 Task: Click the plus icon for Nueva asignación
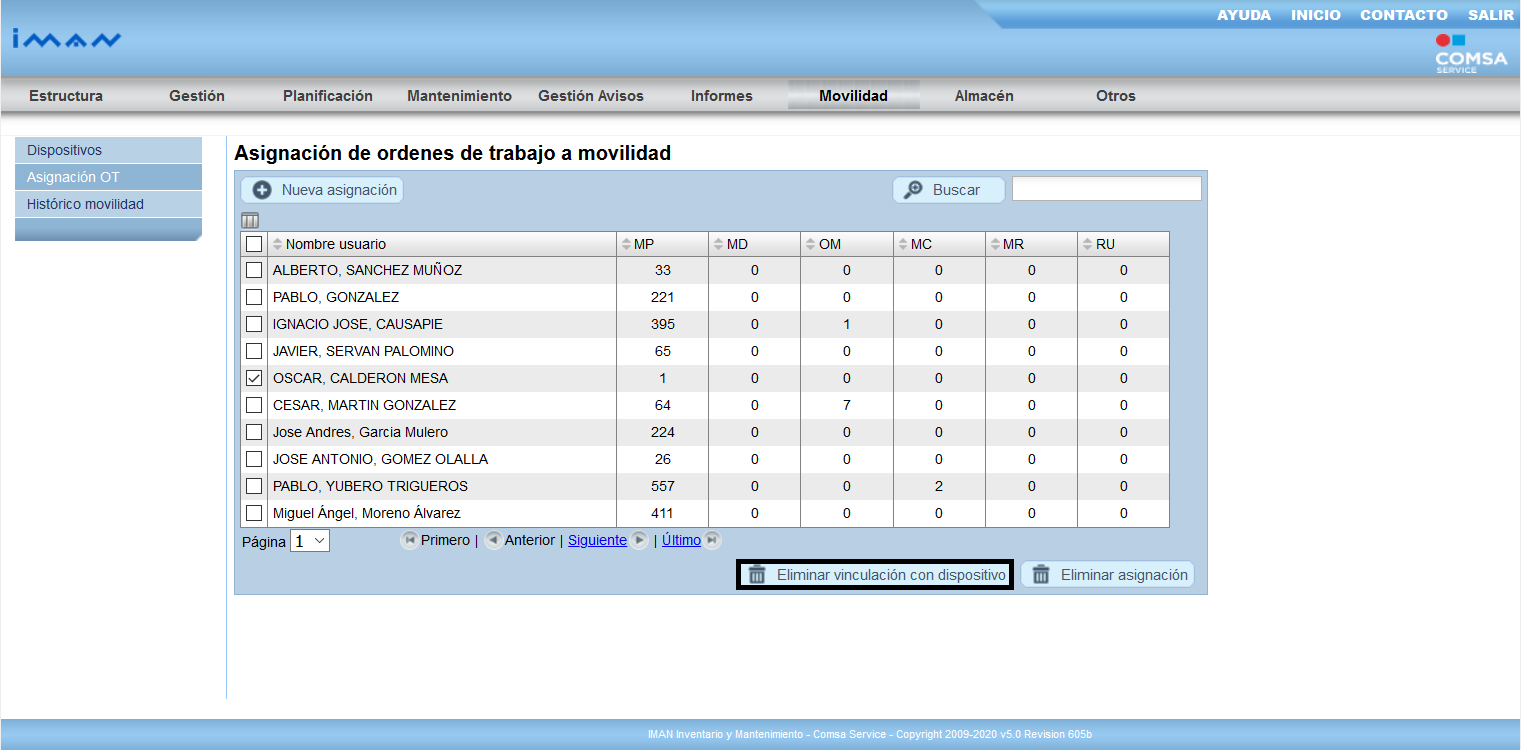point(262,190)
